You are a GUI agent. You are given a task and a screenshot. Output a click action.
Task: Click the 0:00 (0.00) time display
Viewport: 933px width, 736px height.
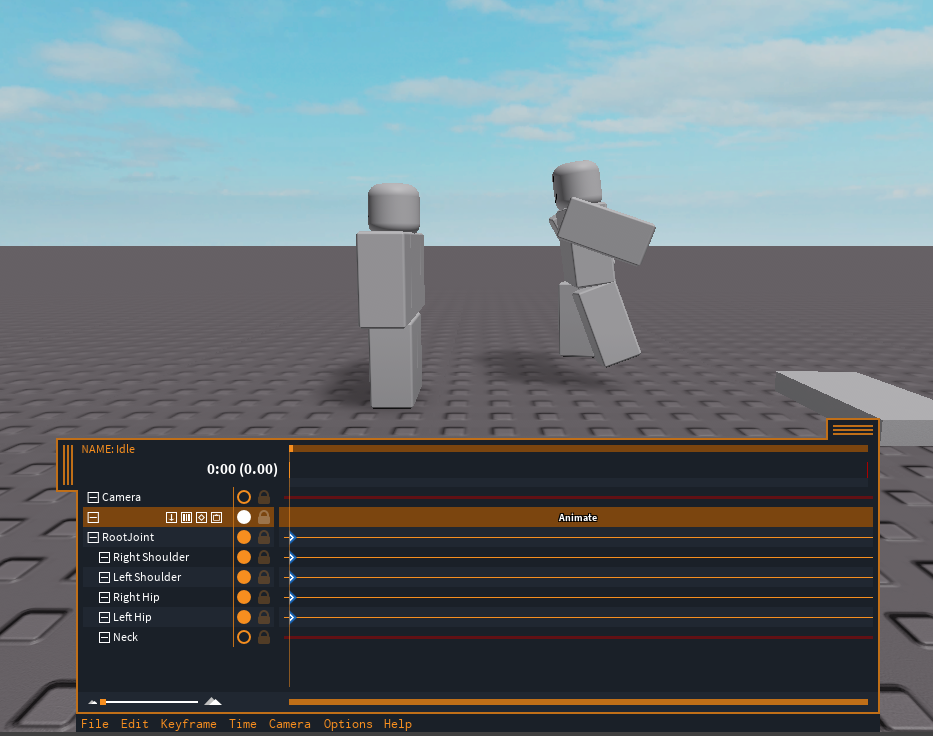[x=242, y=469]
